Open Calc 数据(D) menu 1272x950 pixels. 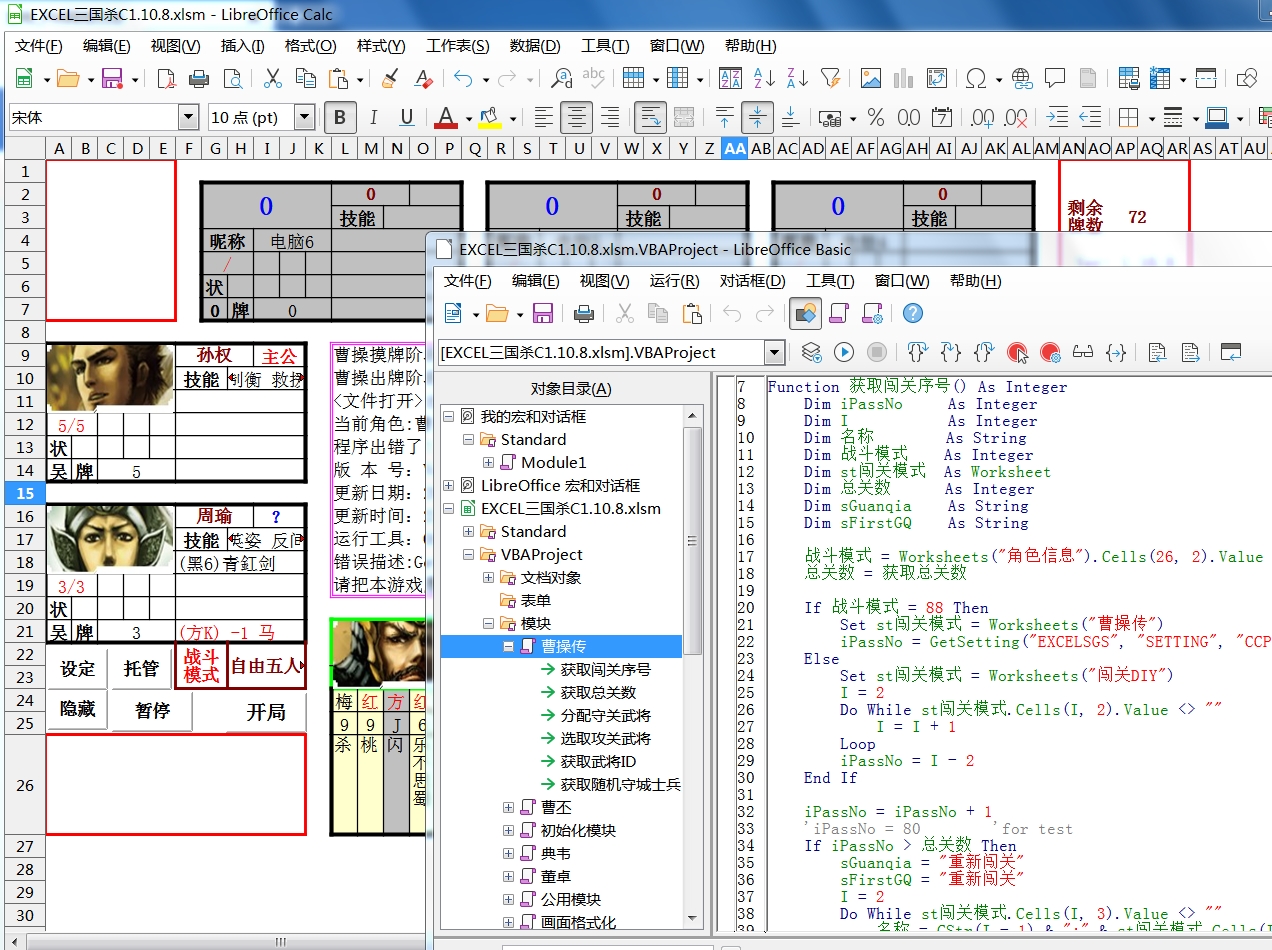[x=535, y=46]
